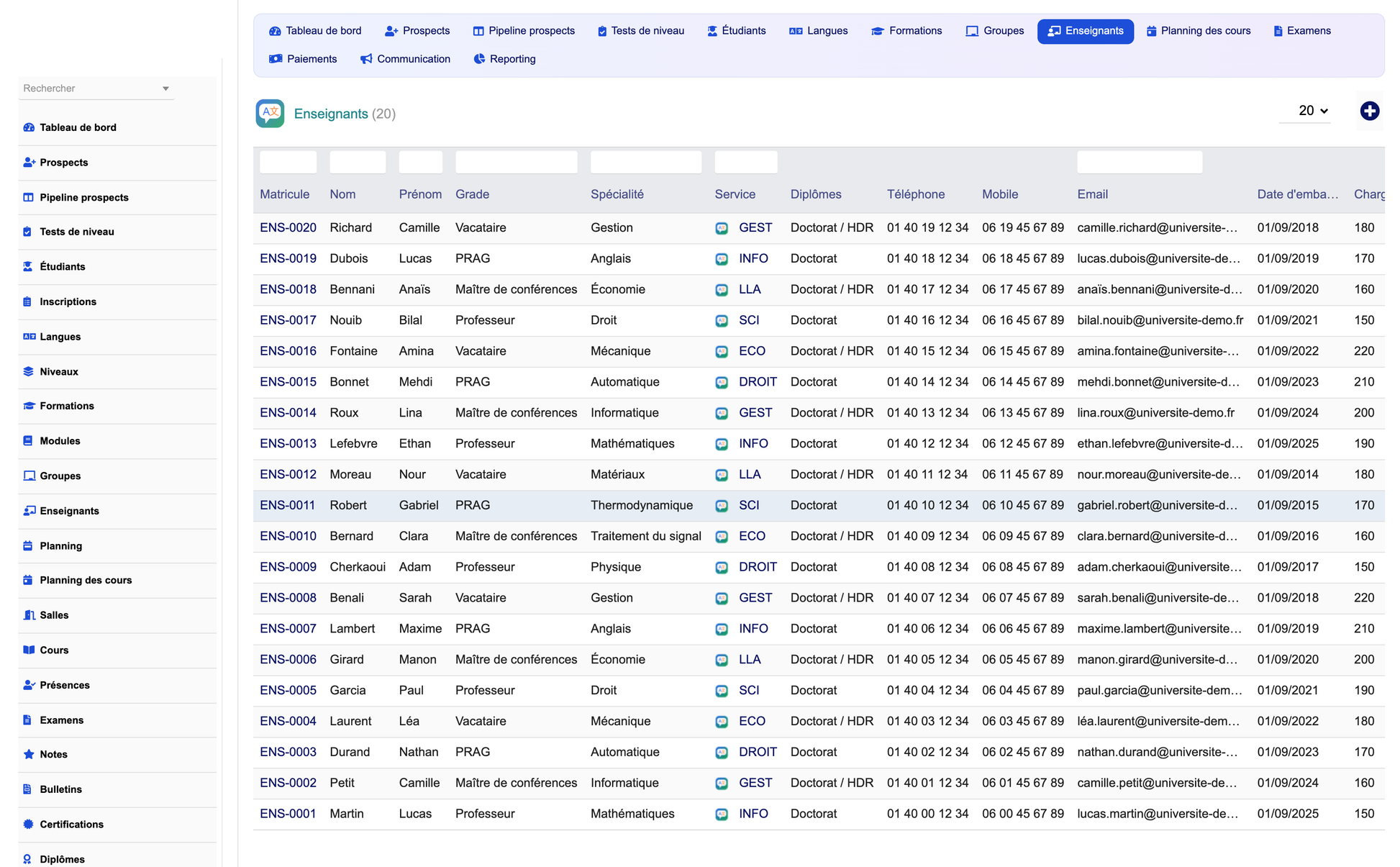Click the Enseignants module logo icon

tap(270, 114)
